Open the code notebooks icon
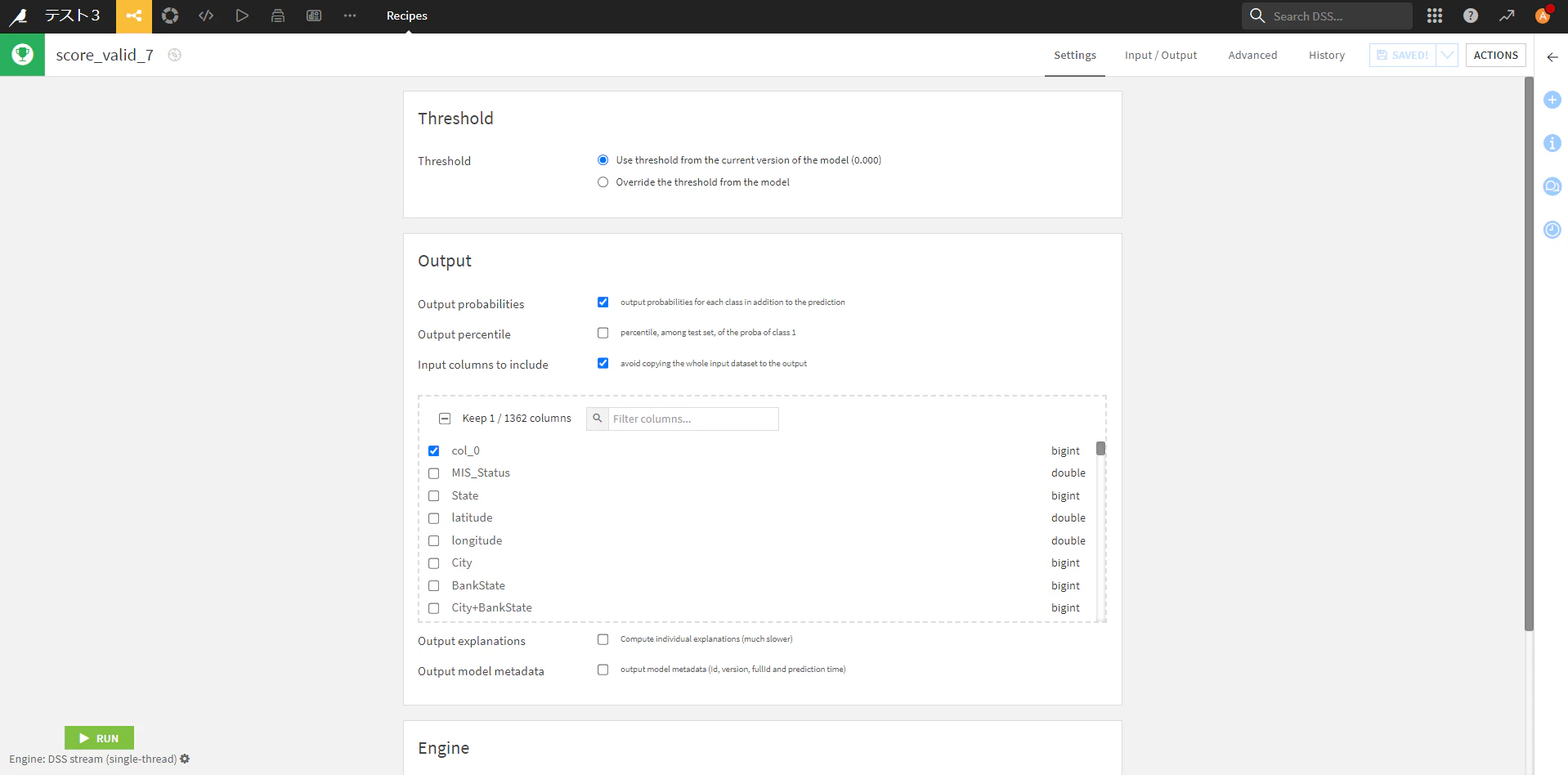Image resolution: width=1568 pixels, height=775 pixels. (206, 16)
